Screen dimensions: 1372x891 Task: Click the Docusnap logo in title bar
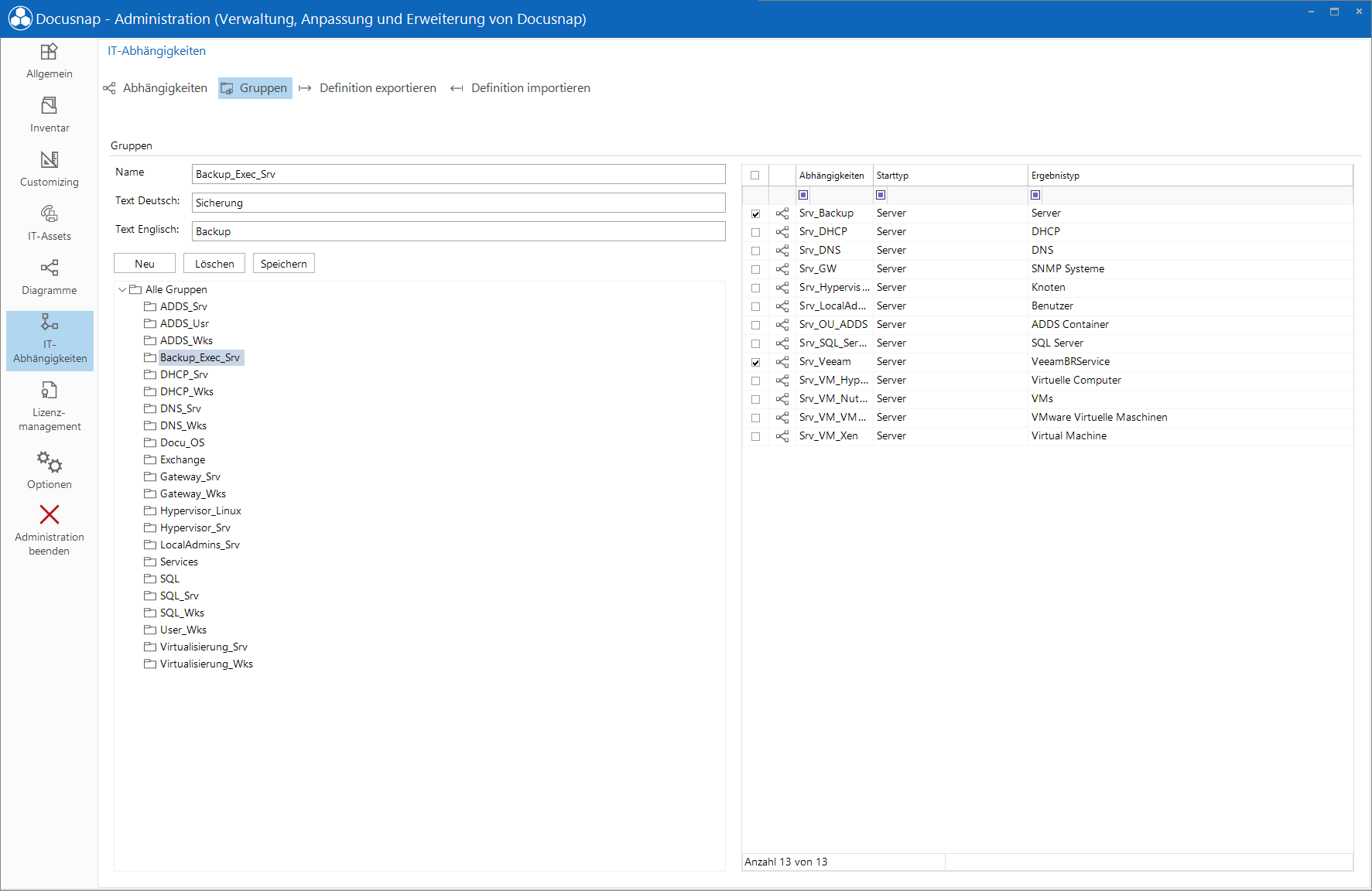[x=19, y=19]
